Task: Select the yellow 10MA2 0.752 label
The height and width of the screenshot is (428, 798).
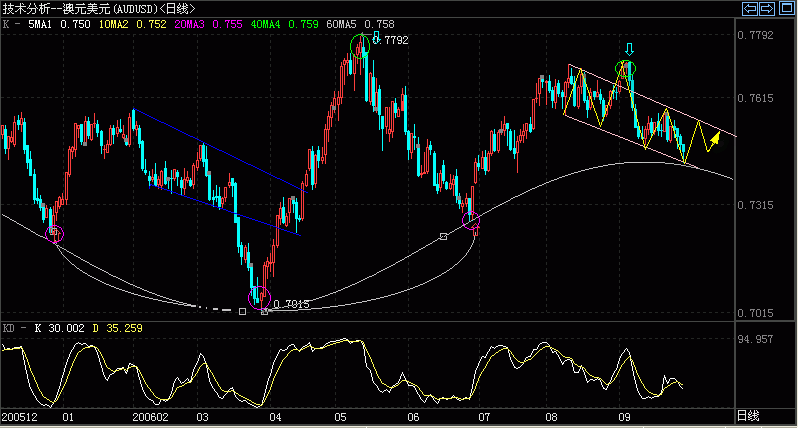Action: [132, 24]
